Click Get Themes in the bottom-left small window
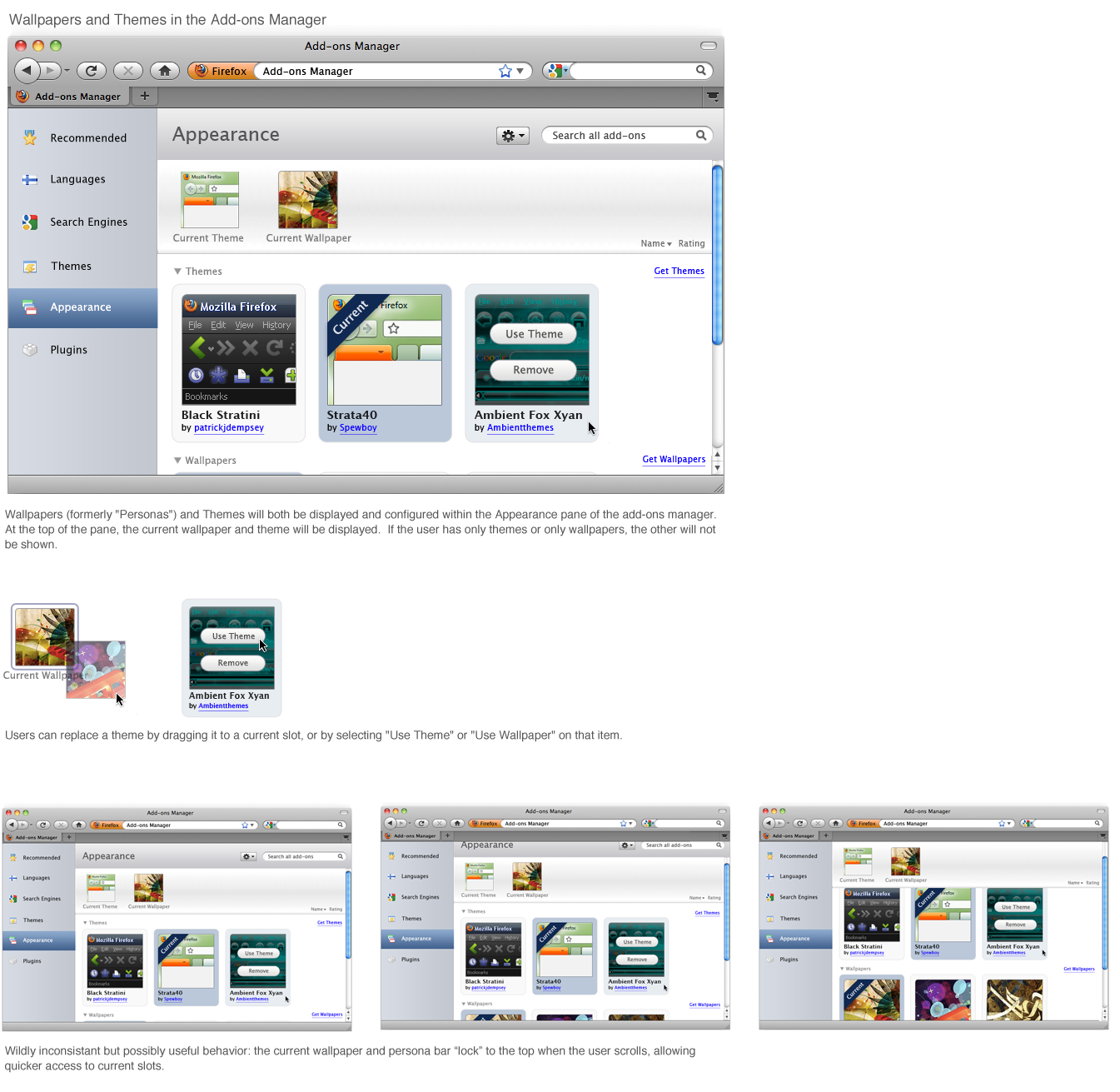 [x=330, y=923]
